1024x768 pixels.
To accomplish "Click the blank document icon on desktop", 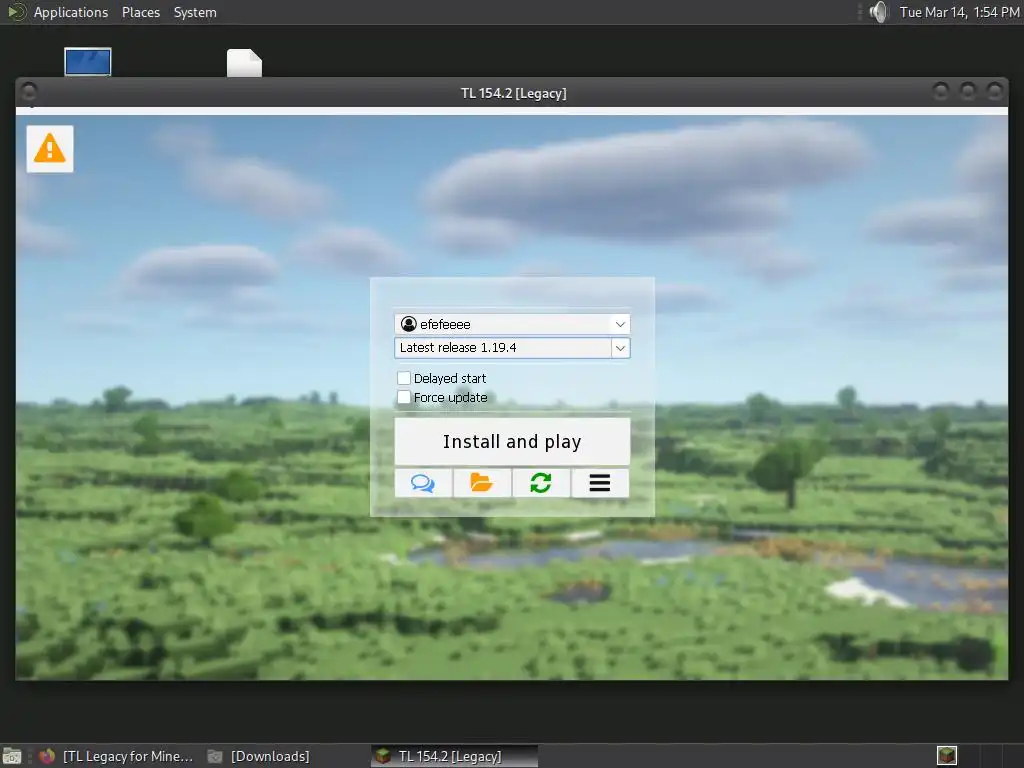I will tap(244, 63).
